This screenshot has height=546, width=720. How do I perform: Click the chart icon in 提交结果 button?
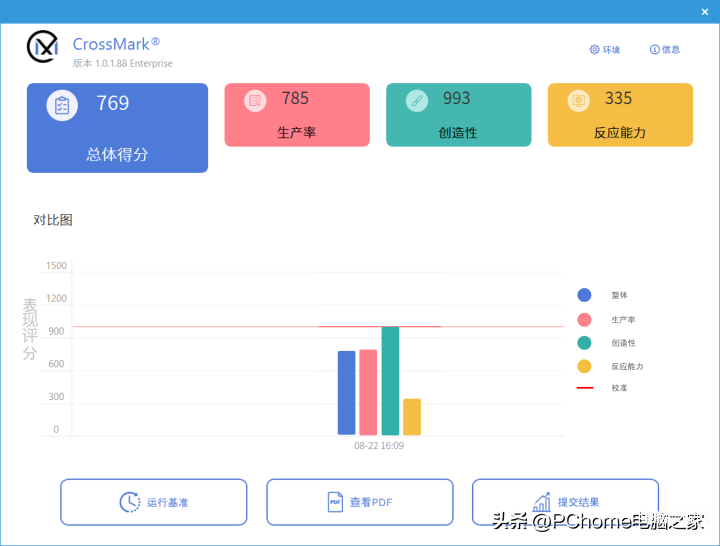point(542,502)
